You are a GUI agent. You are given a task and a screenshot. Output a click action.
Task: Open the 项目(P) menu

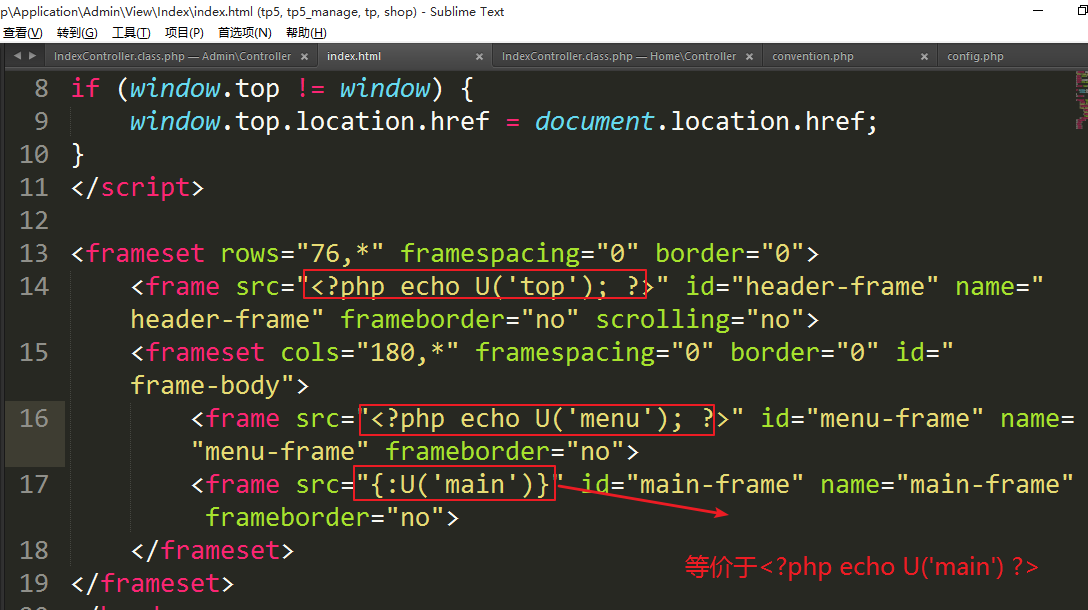point(184,33)
